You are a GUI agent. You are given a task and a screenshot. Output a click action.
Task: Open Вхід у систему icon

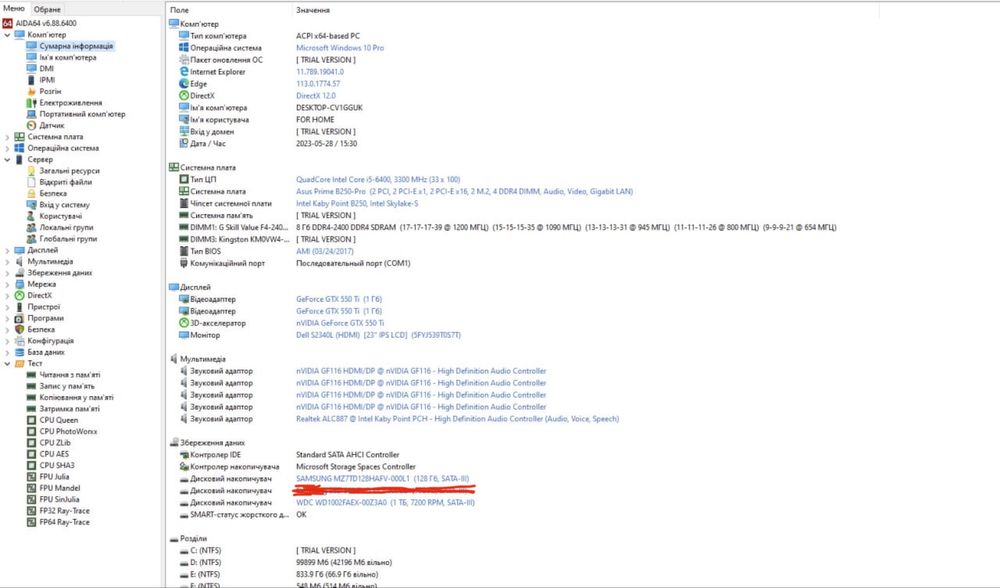pyautogui.click(x=31, y=205)
